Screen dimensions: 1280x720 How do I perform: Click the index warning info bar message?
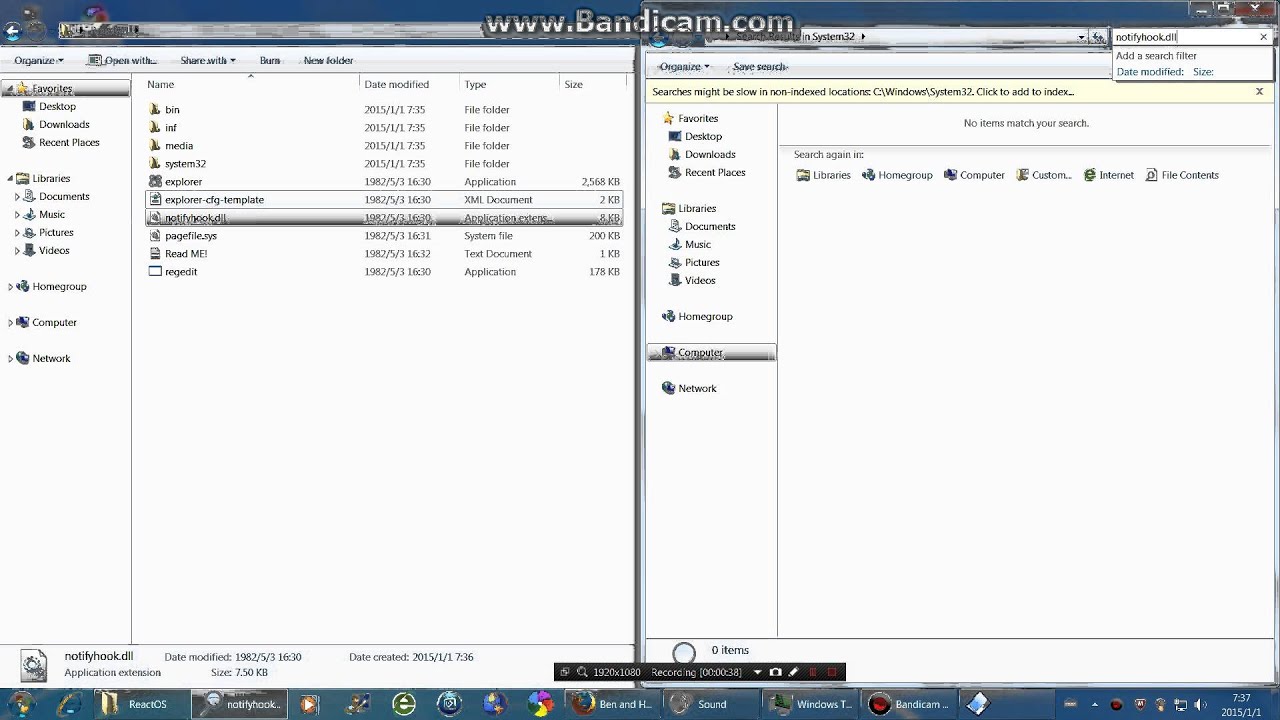[863, 92]
